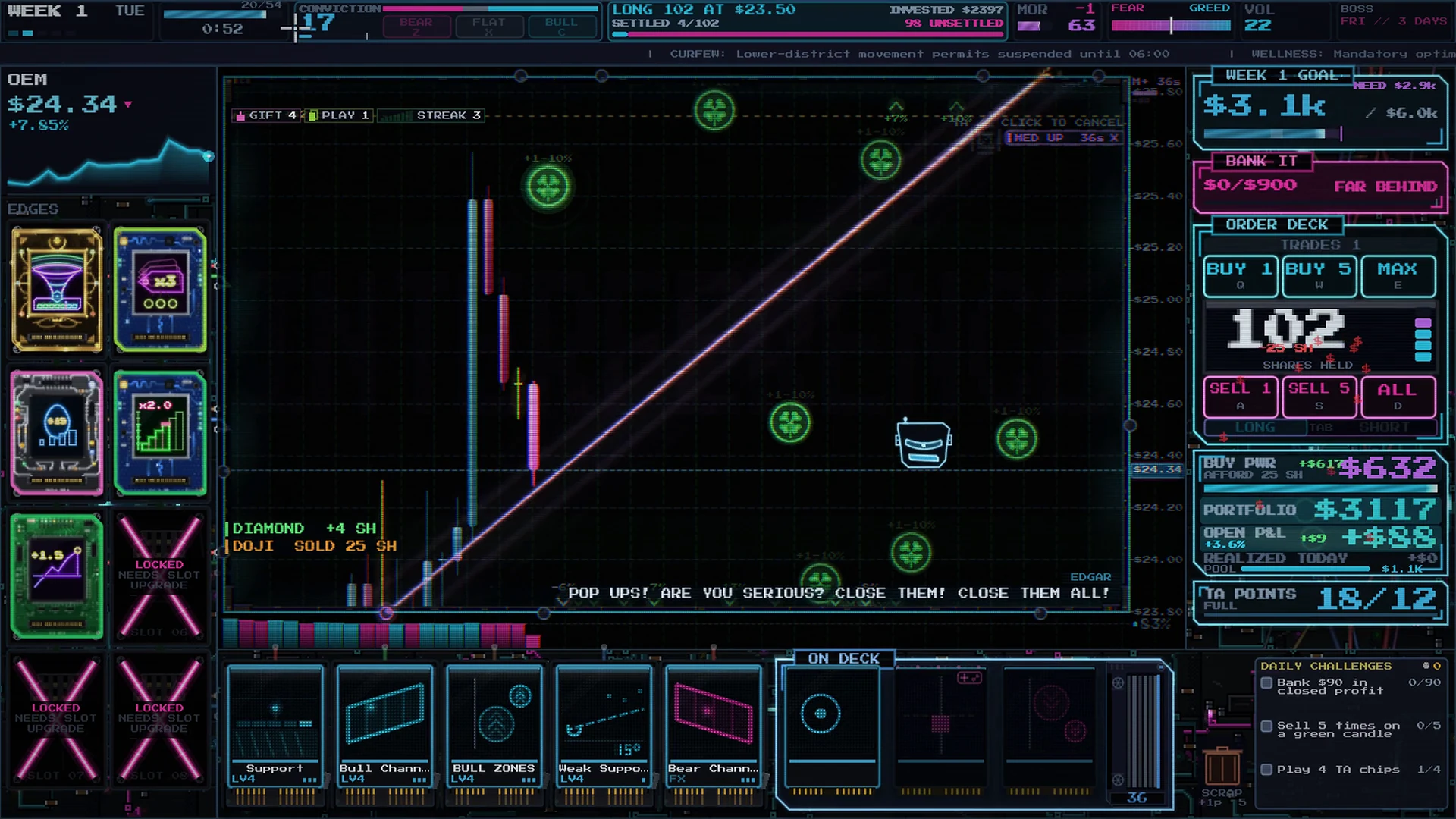Select the BULL conviction option
This screenshot has width=1456, height=819.
561,26
